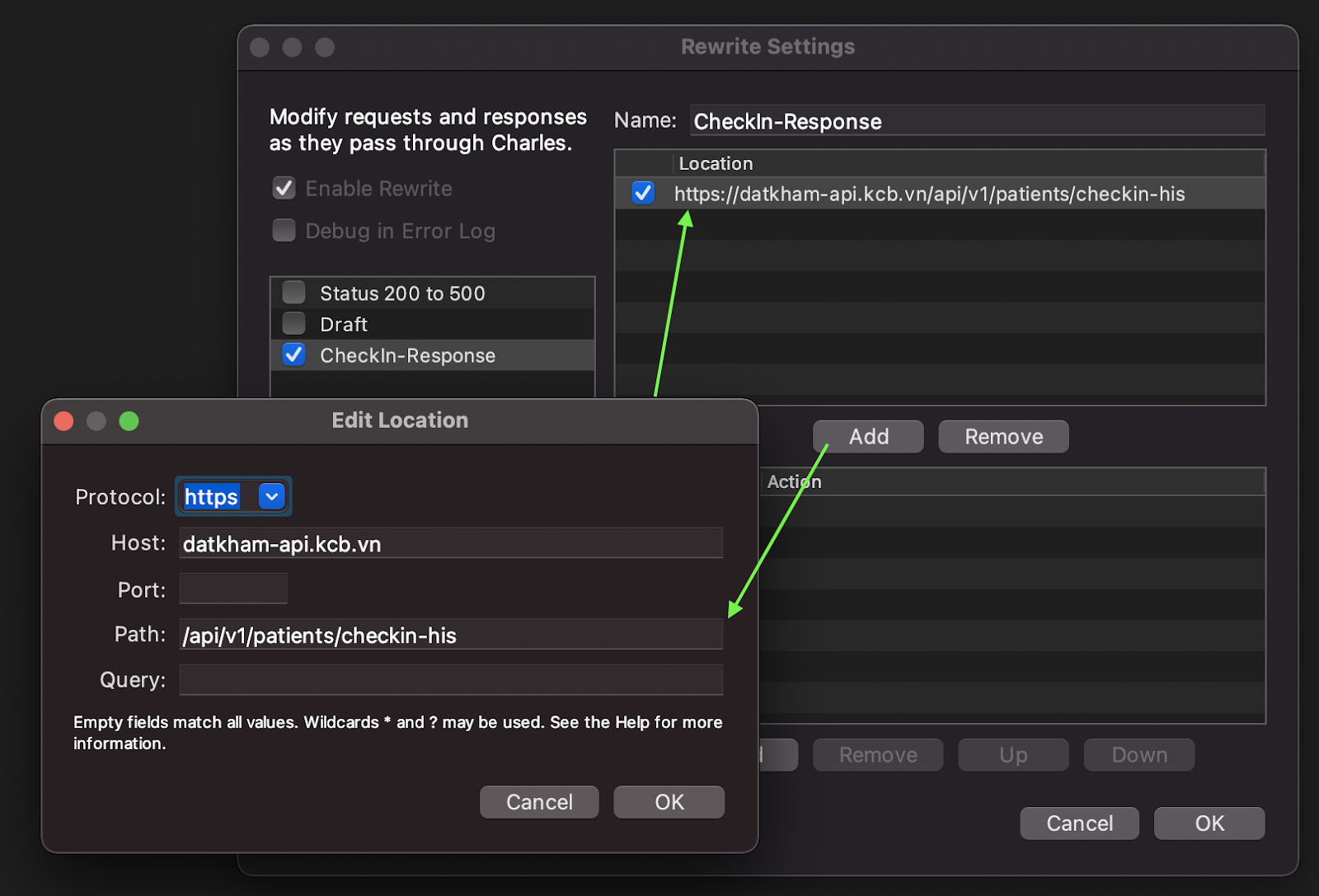
Task: Click OK in Rewrite Settings window
Action: tap(1209, 823)
